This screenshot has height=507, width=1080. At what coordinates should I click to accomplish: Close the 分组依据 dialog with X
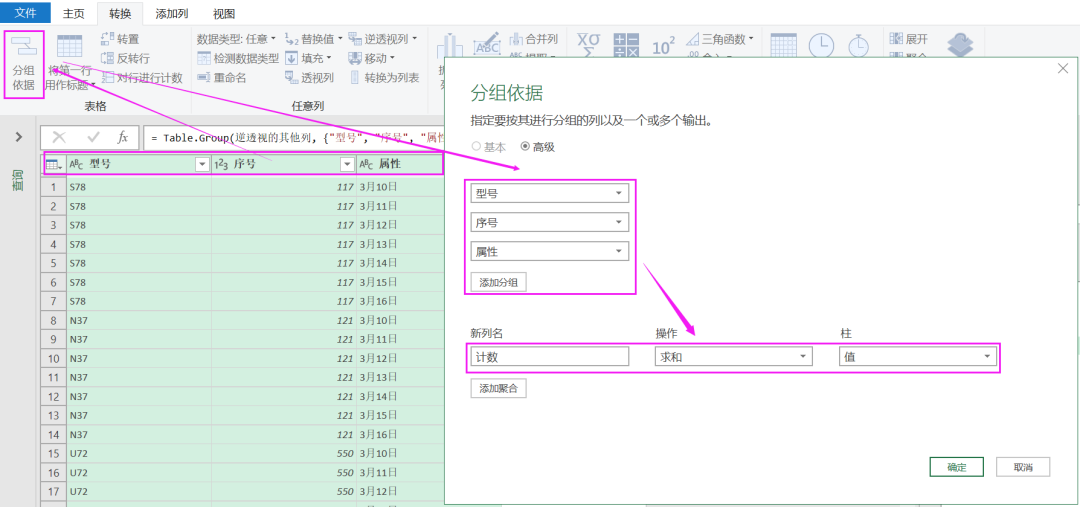pos(1063,69)
